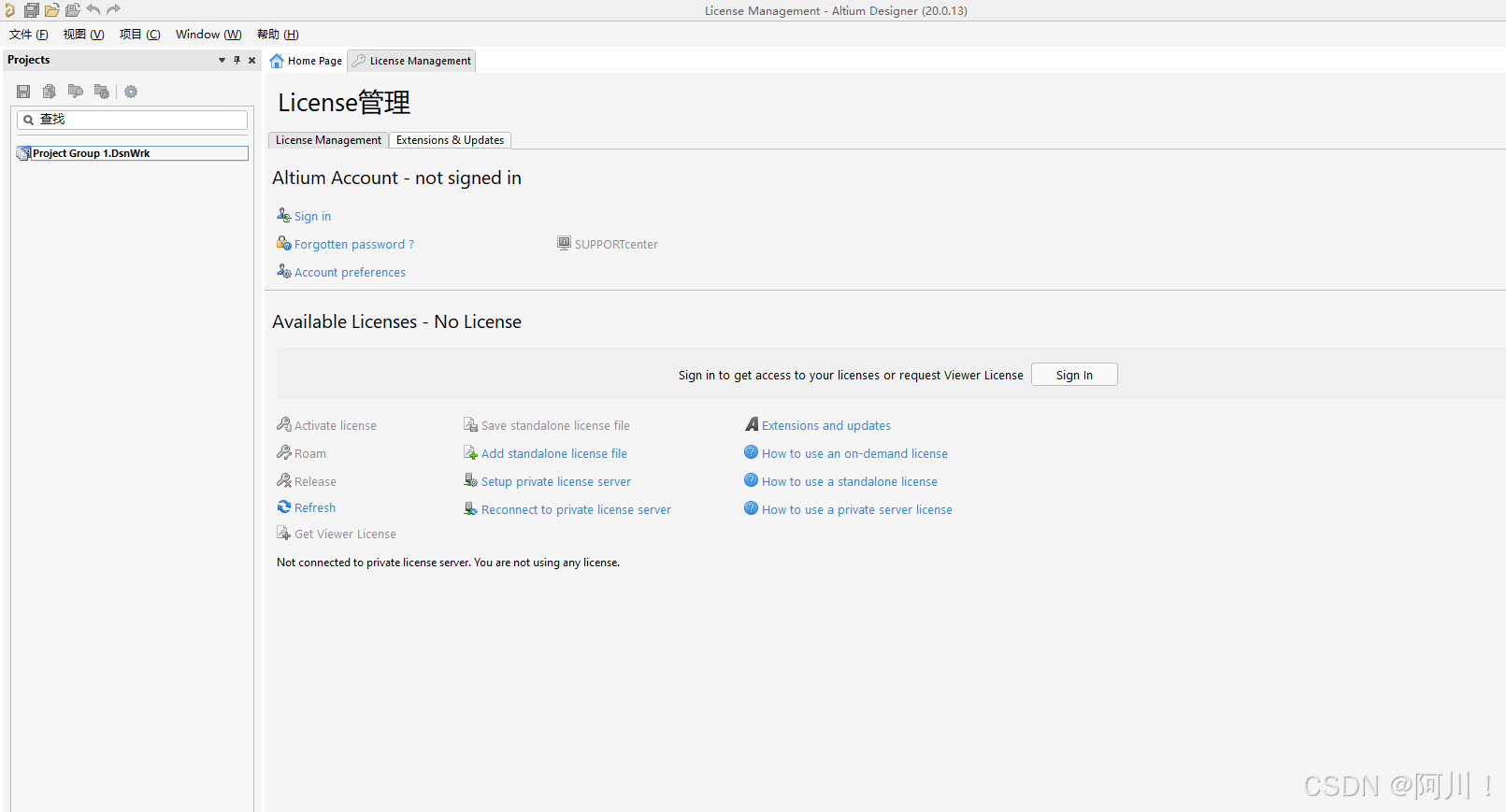The height and width of the screenshot is (812, 1506).
Task: Click the Open document folder icon
Action: point(52,10)
